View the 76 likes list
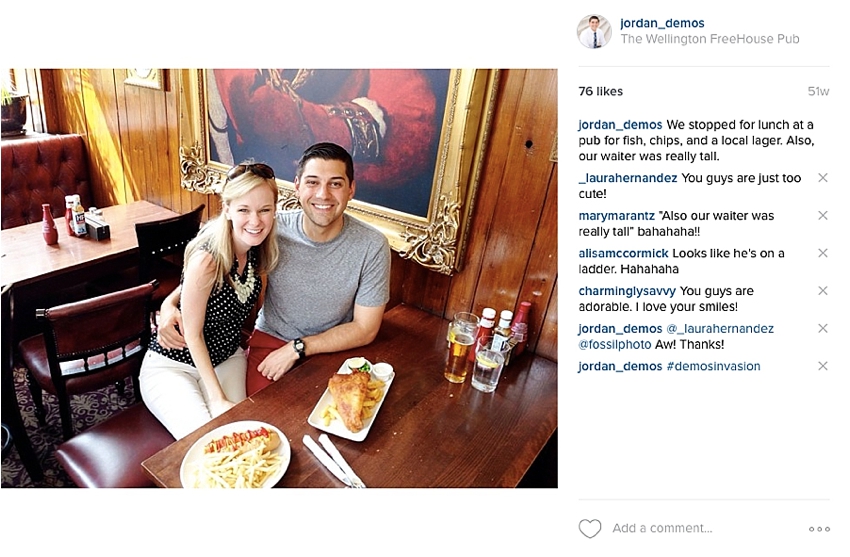The width and height of the screenshot is (850, 557). point(600,92)
